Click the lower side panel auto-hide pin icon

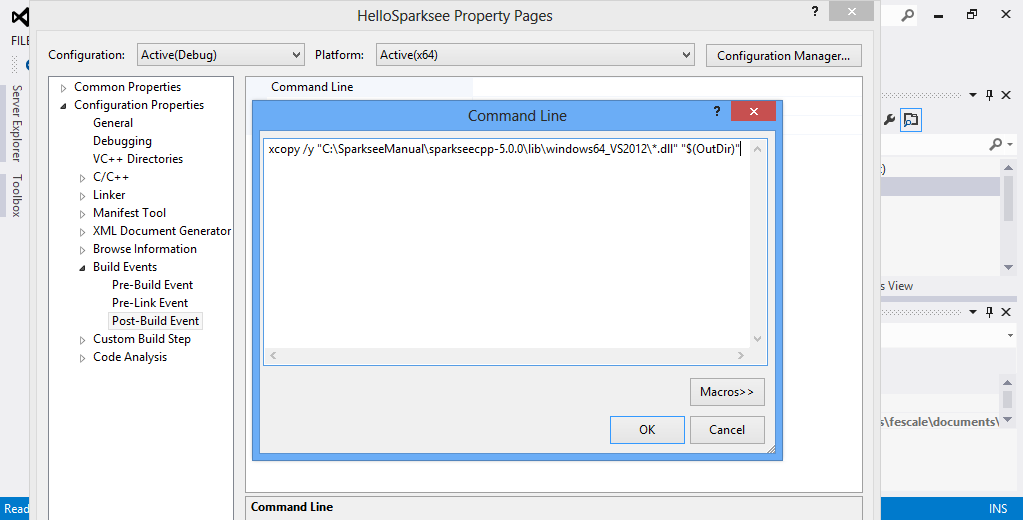[x=989, y=312]
